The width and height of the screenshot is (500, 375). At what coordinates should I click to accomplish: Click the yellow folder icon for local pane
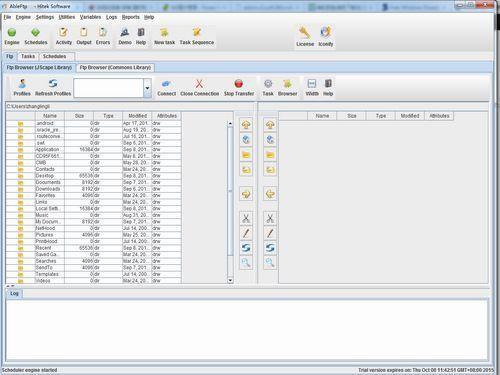[x=246, y=155]
